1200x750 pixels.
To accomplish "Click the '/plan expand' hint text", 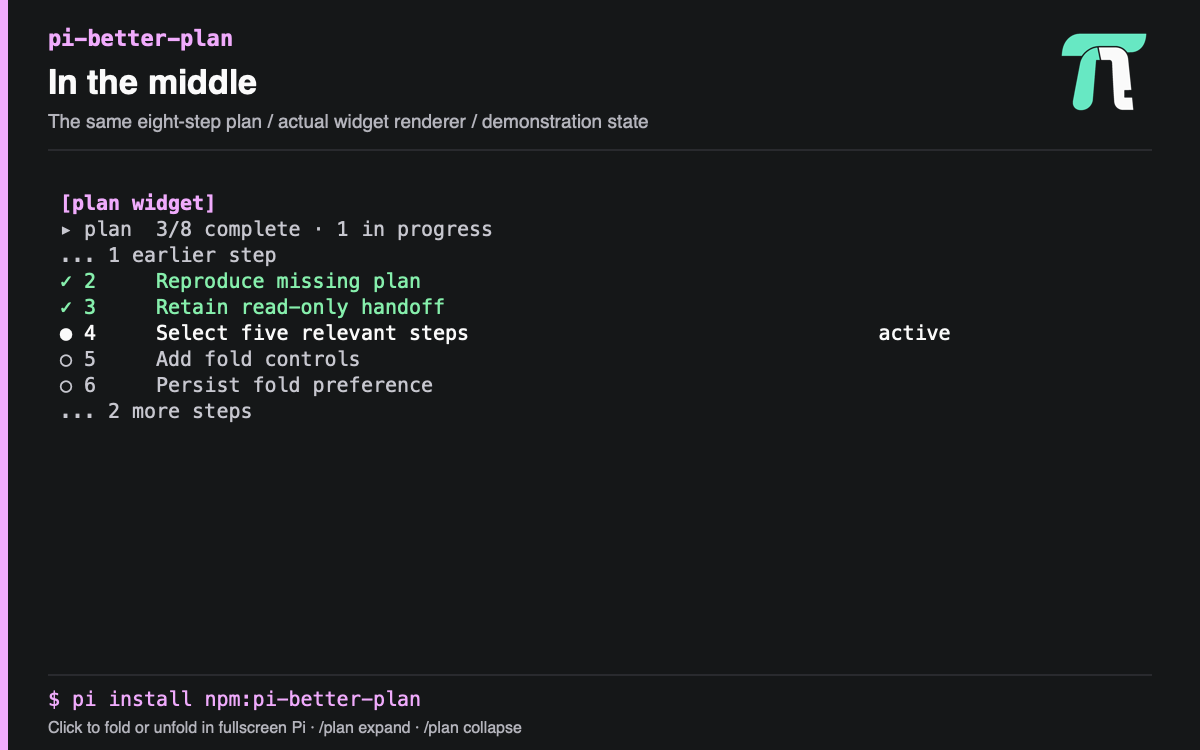I will pos(365,728).
